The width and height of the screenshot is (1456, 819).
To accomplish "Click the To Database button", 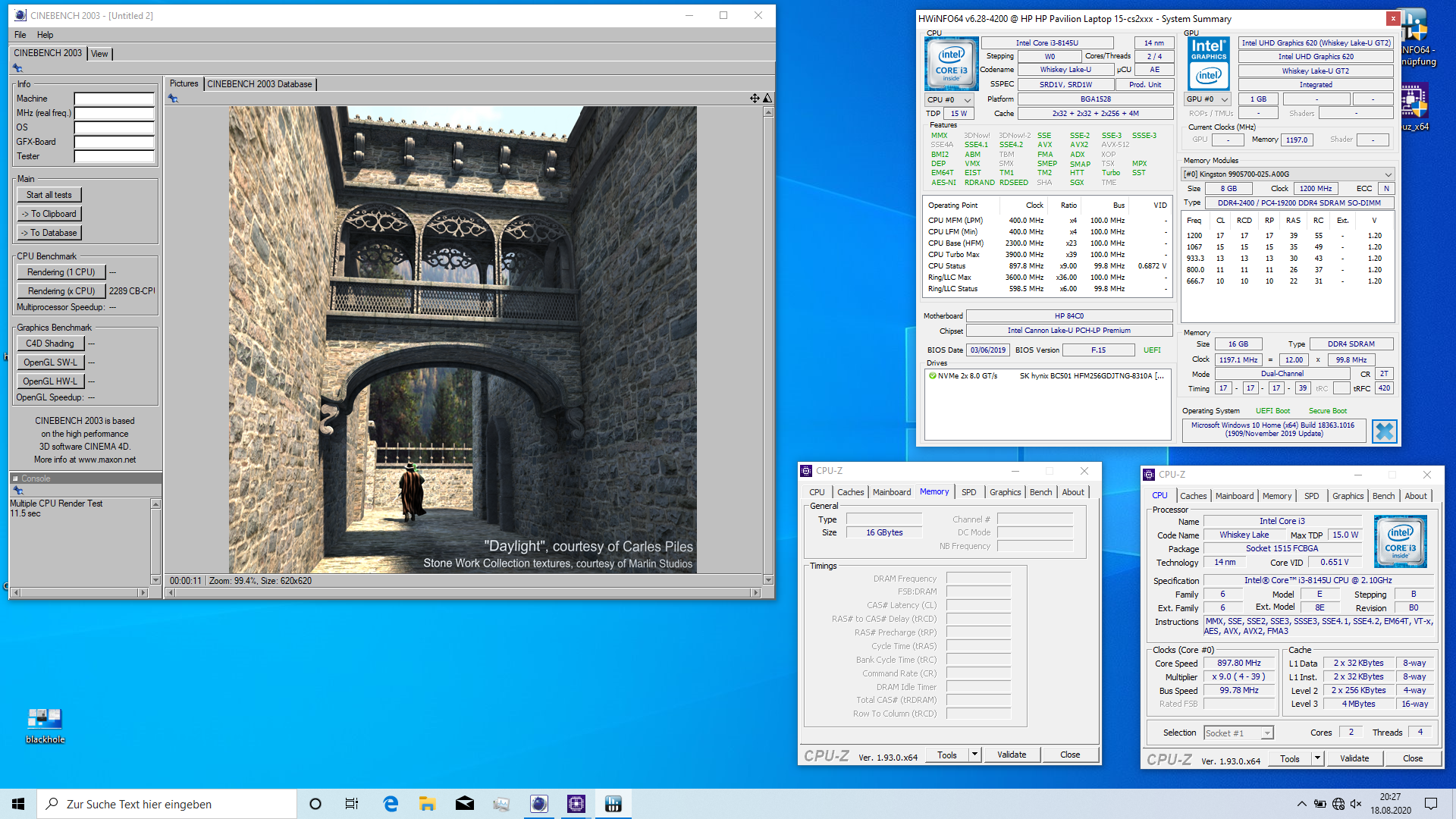I will point(49,233).
